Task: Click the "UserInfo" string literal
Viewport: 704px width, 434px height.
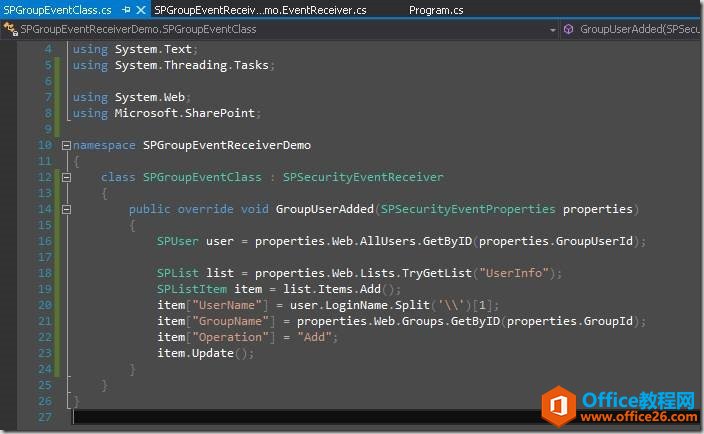Action: (x=514, y=273)
